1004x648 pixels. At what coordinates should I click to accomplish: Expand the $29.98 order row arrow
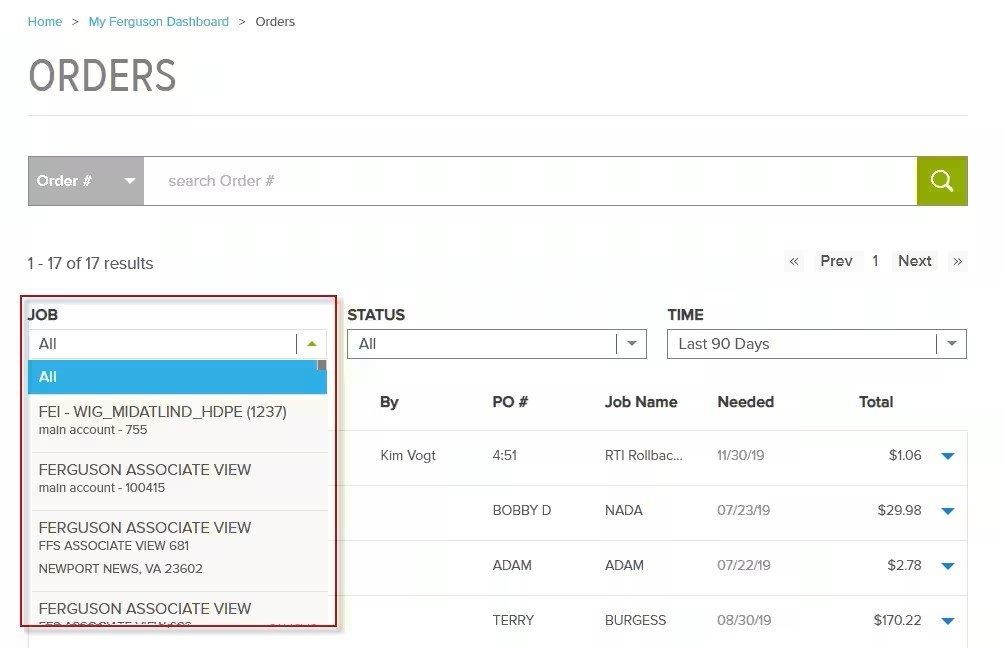click(x=948, y=511)
